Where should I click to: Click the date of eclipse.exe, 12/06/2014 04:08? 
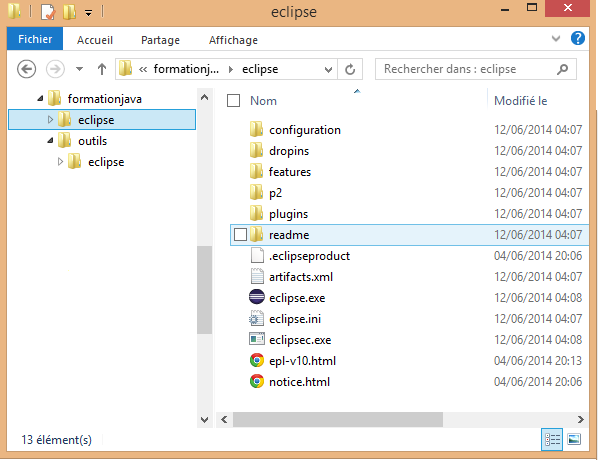point(538,298)
